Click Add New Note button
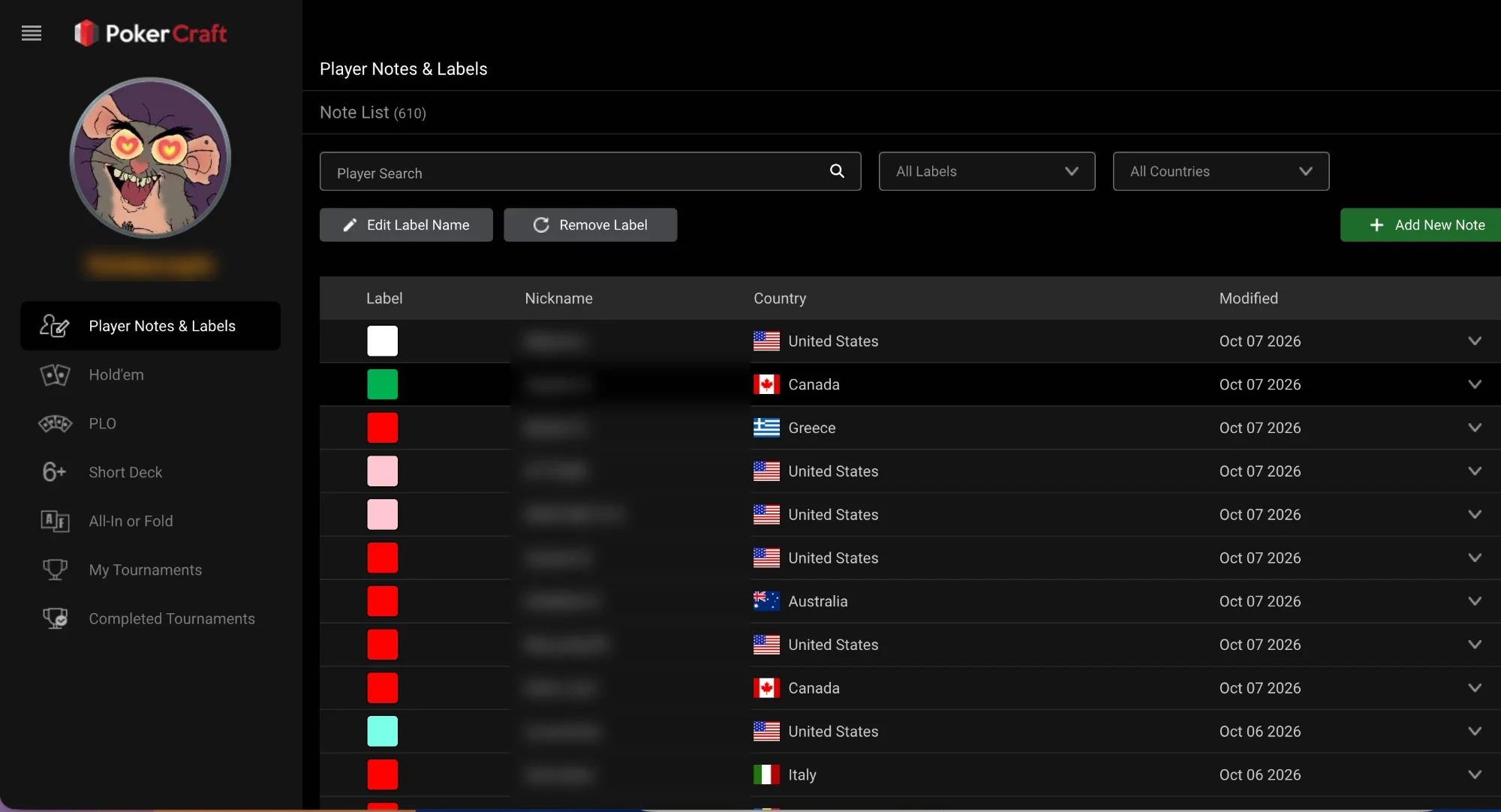 (x=1421, y=225)
